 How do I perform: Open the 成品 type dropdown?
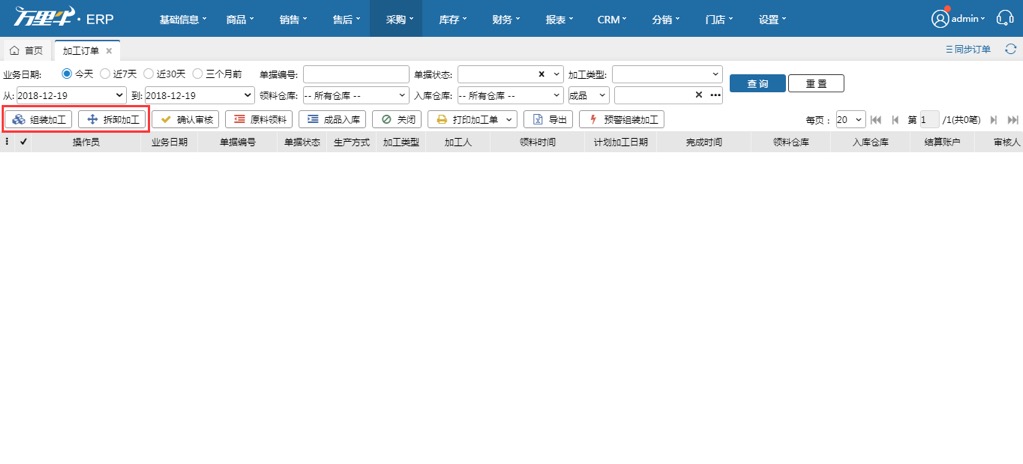[589, 95]
